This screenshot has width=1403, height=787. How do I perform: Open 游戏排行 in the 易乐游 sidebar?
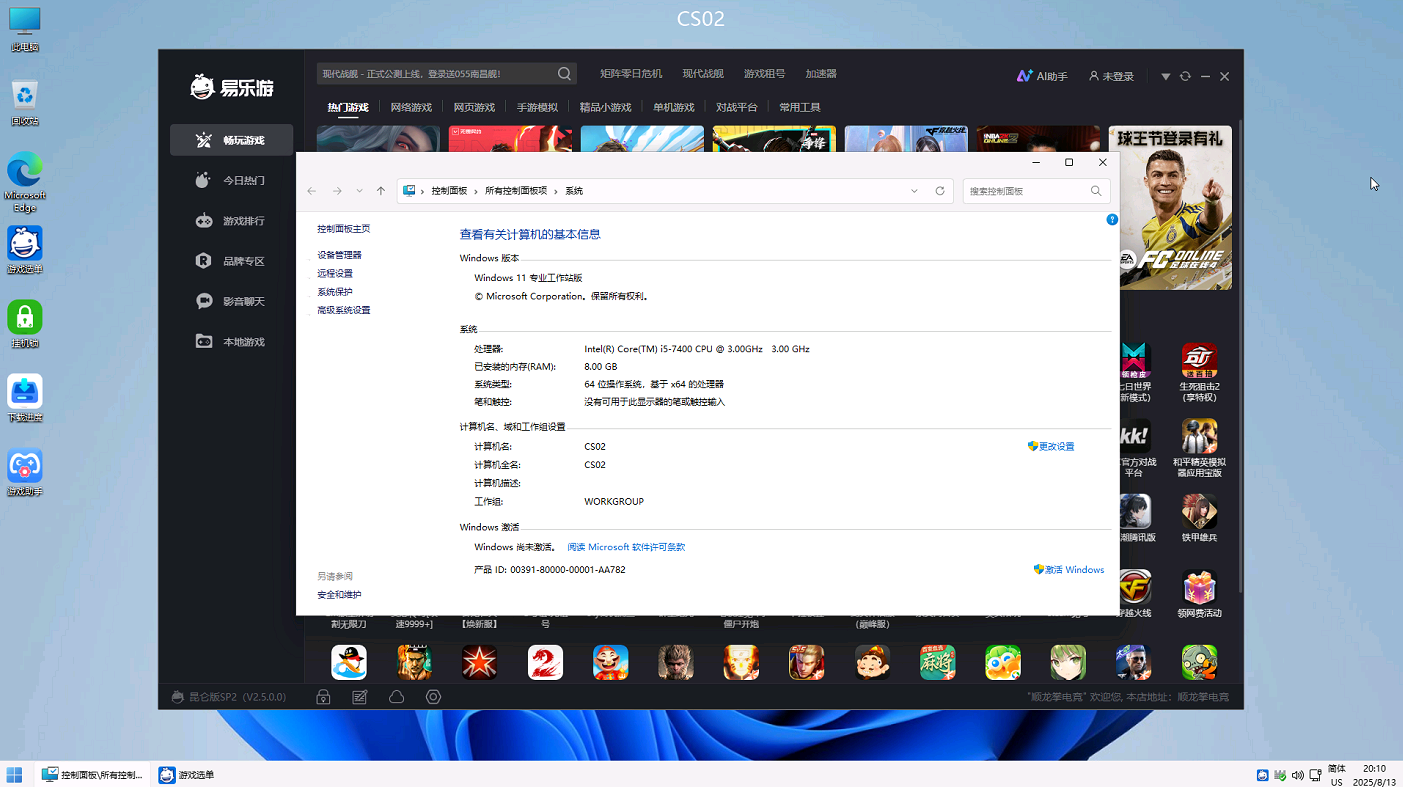231,221
